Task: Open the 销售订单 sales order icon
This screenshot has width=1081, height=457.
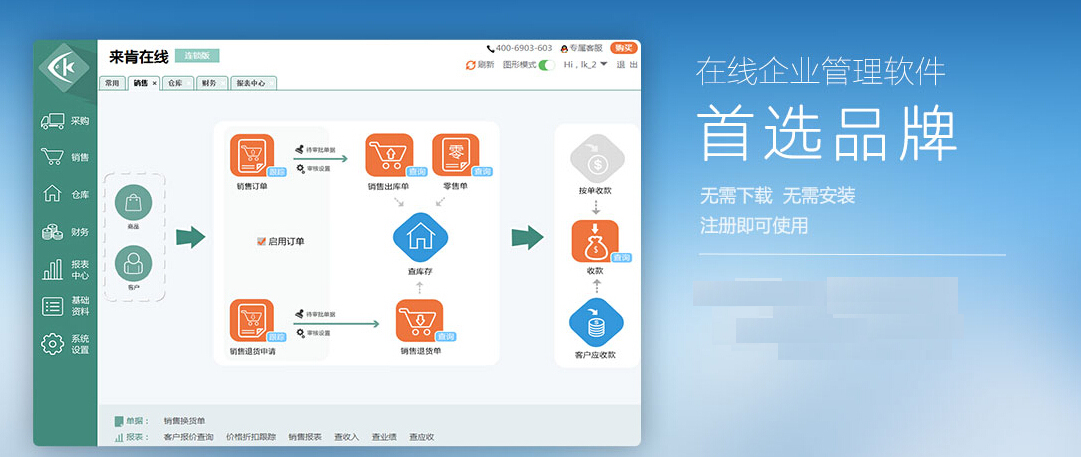Action: coord(252,156)
